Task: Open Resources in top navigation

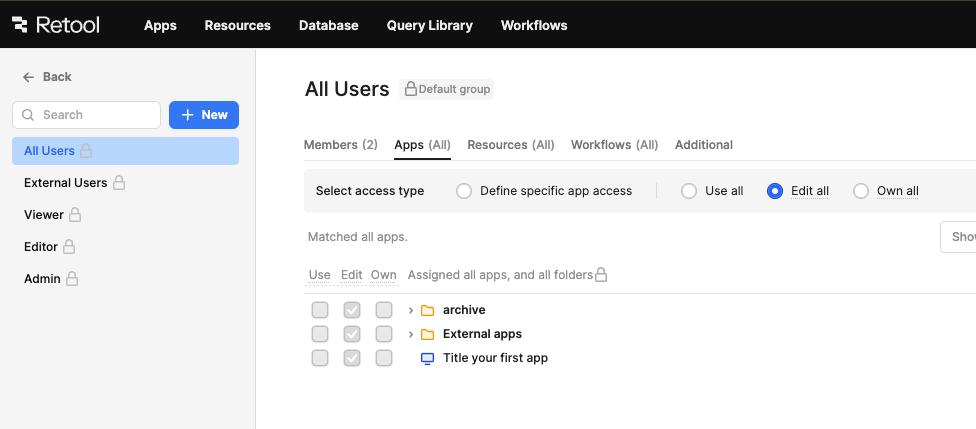Action: [237, 26]
